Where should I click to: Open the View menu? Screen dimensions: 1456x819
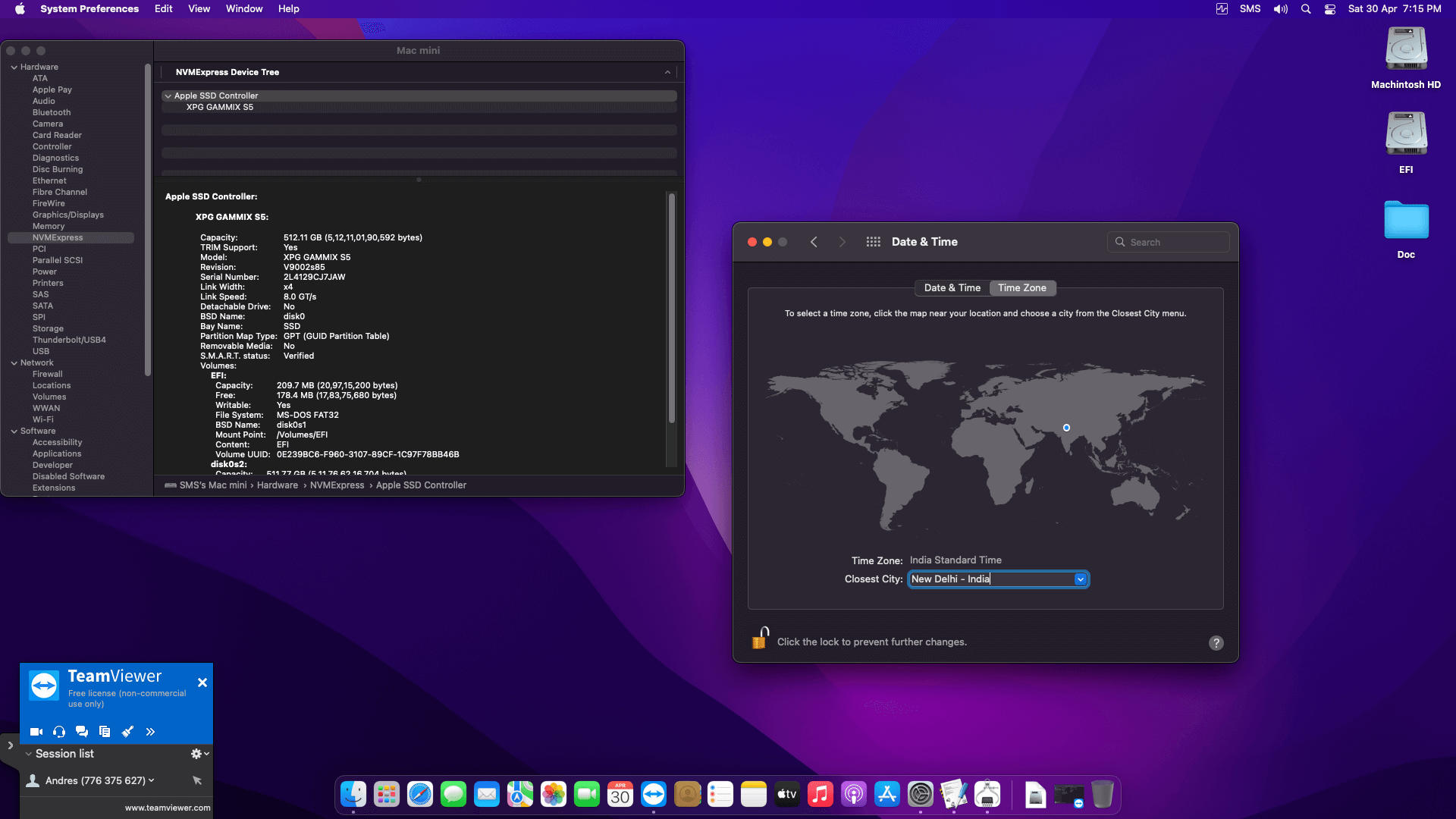[x=199, y=9]
